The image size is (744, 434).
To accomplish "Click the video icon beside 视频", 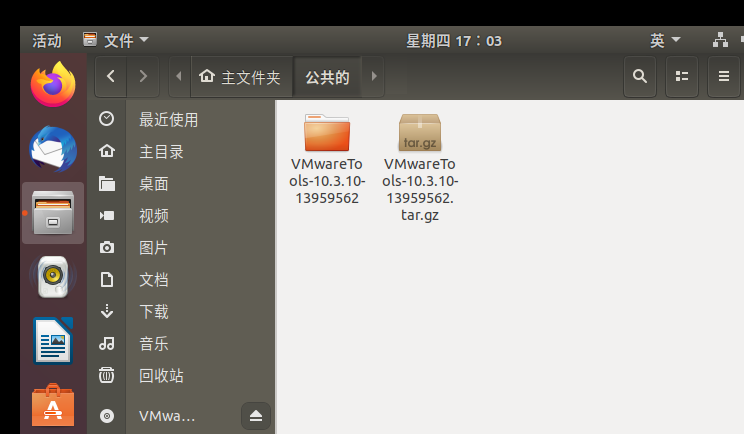I will tap(107, 216).
